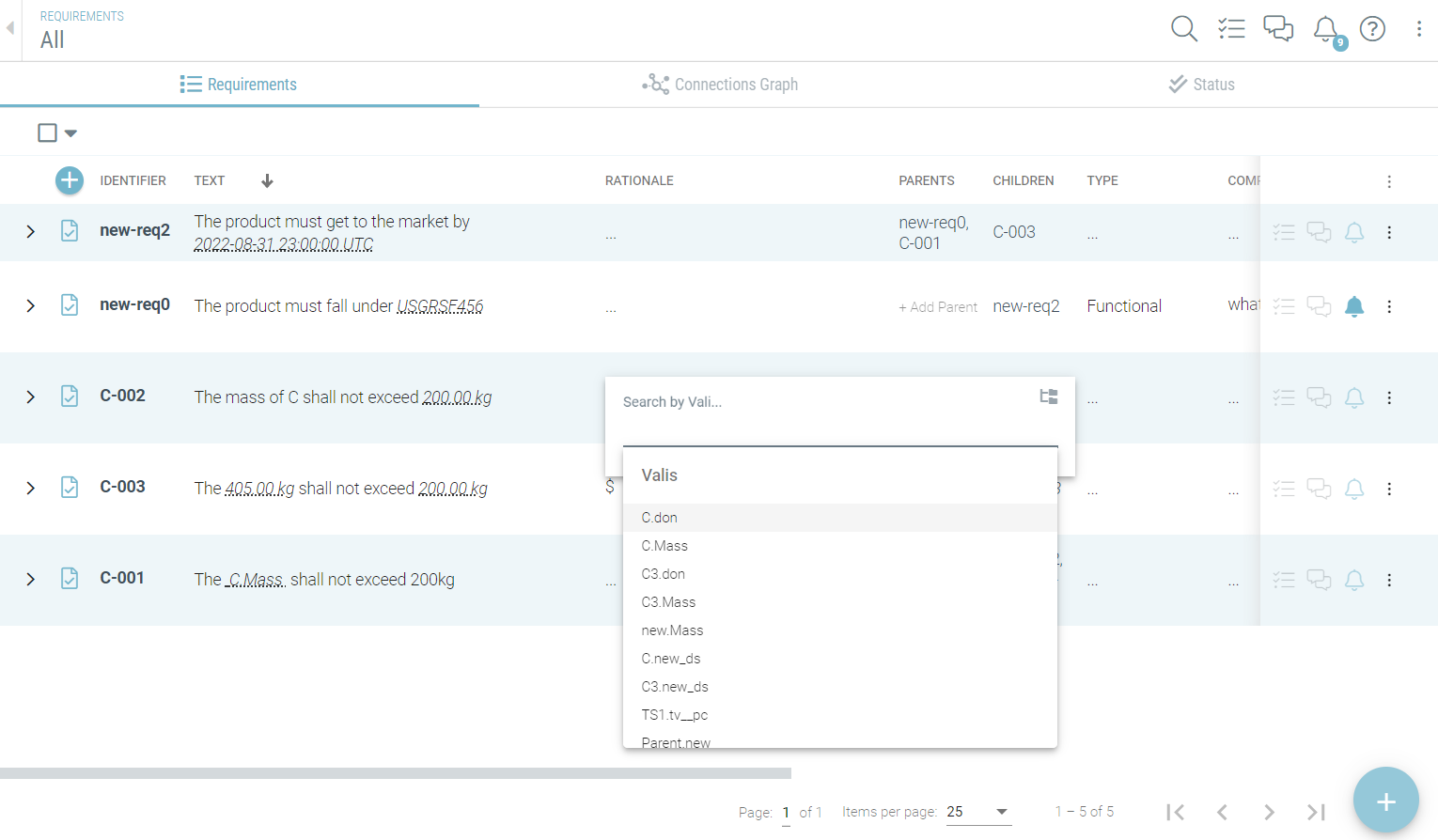Click the horizontal table scrollbar
1438x840 pixels.
point(396,773)
